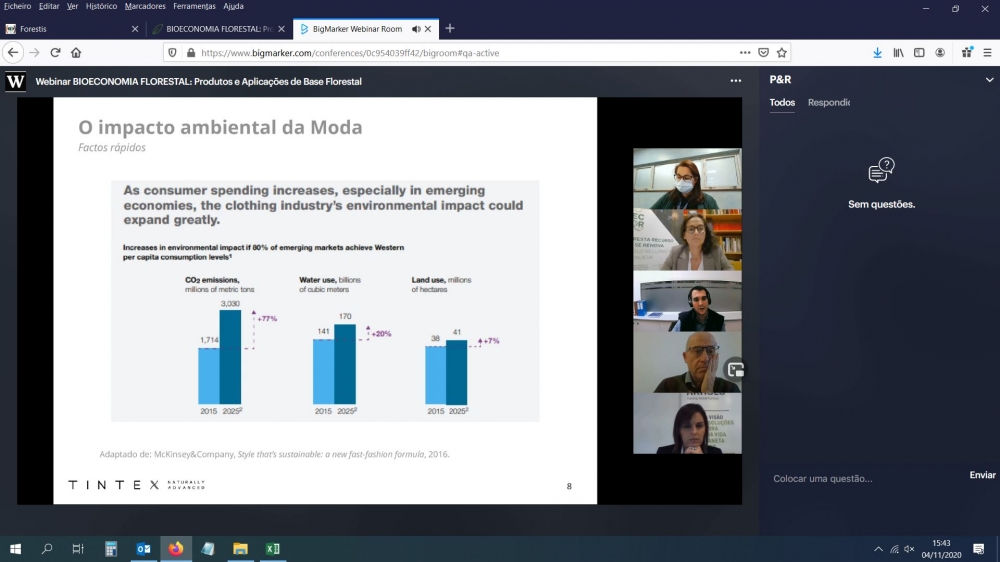
Task: Click the browser Forward arrow
Action: [x=34, y=52]
